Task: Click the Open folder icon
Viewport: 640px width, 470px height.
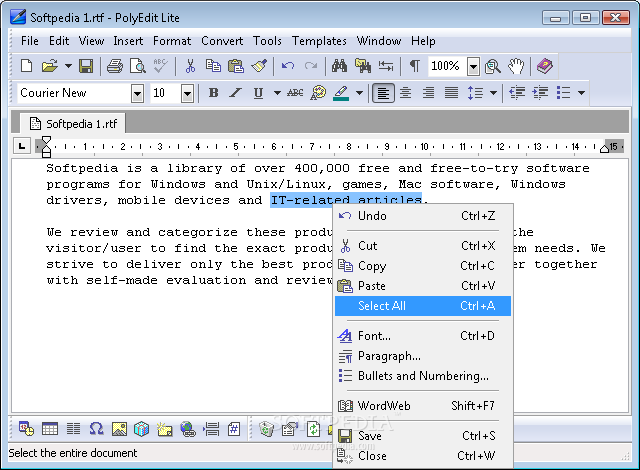Action: pos(49,66)
